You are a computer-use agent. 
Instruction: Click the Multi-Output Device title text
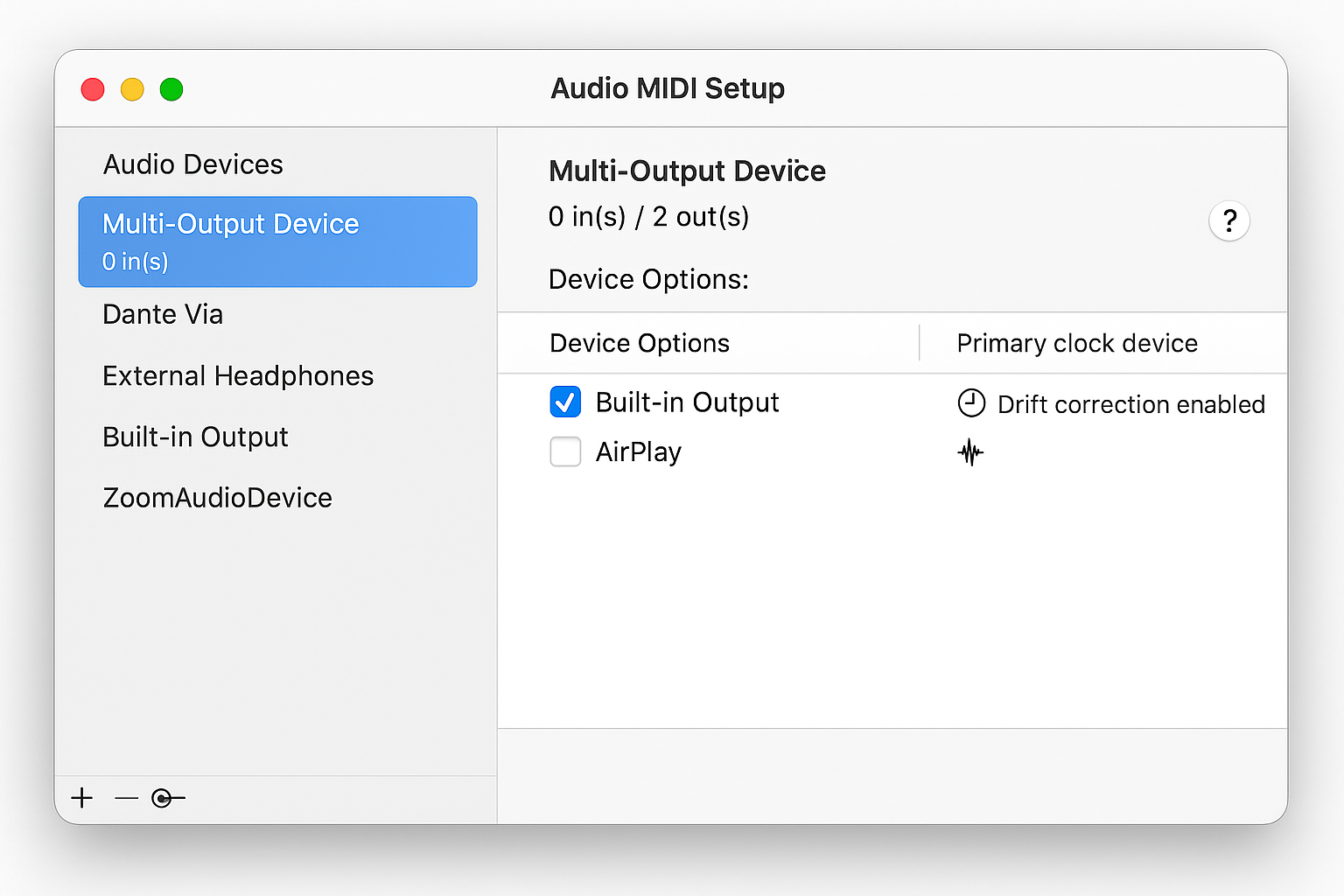point(687,171)
